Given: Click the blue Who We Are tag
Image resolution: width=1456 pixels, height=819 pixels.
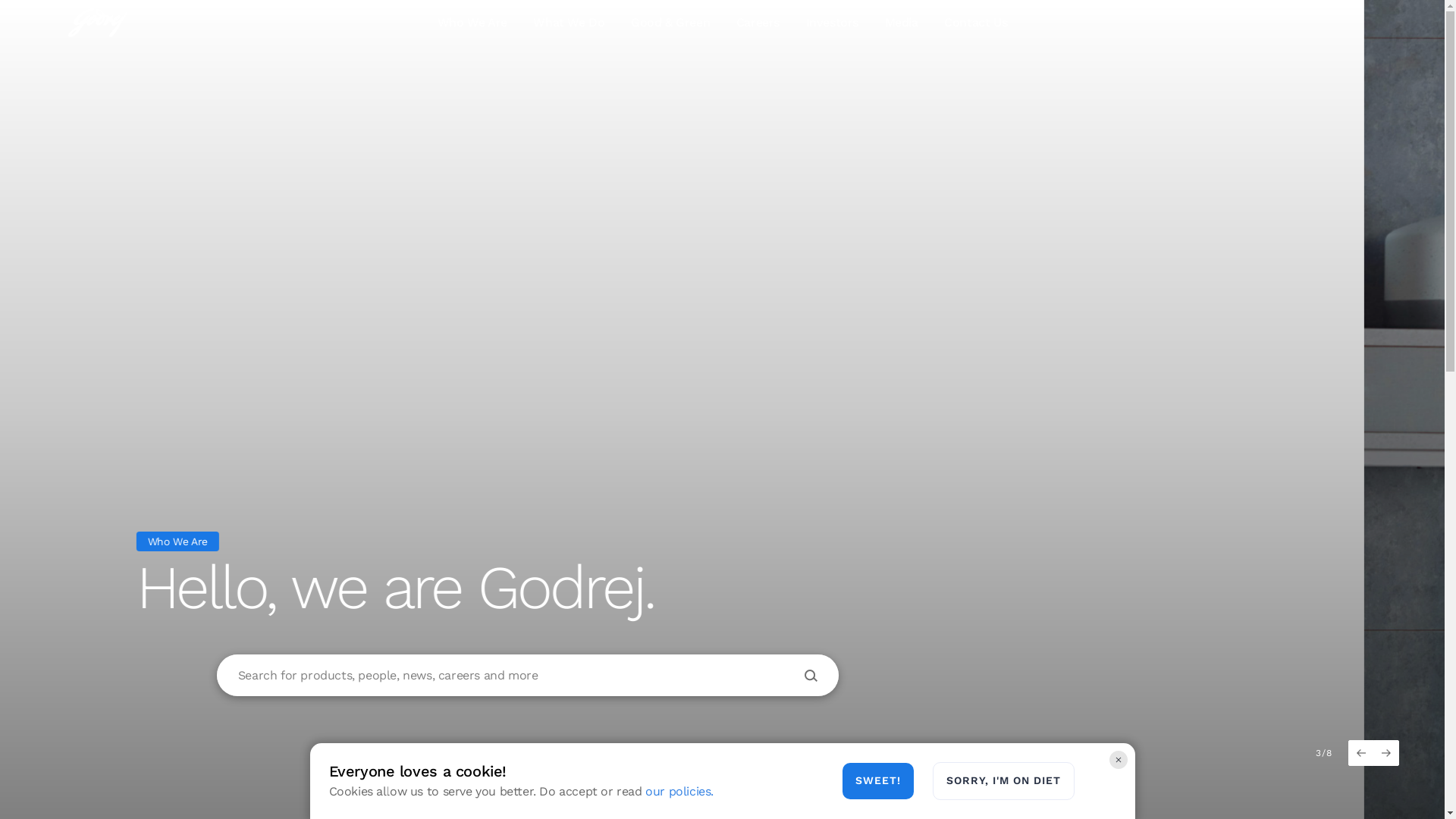Looking at the screenshot, I should tap(177, 541).
